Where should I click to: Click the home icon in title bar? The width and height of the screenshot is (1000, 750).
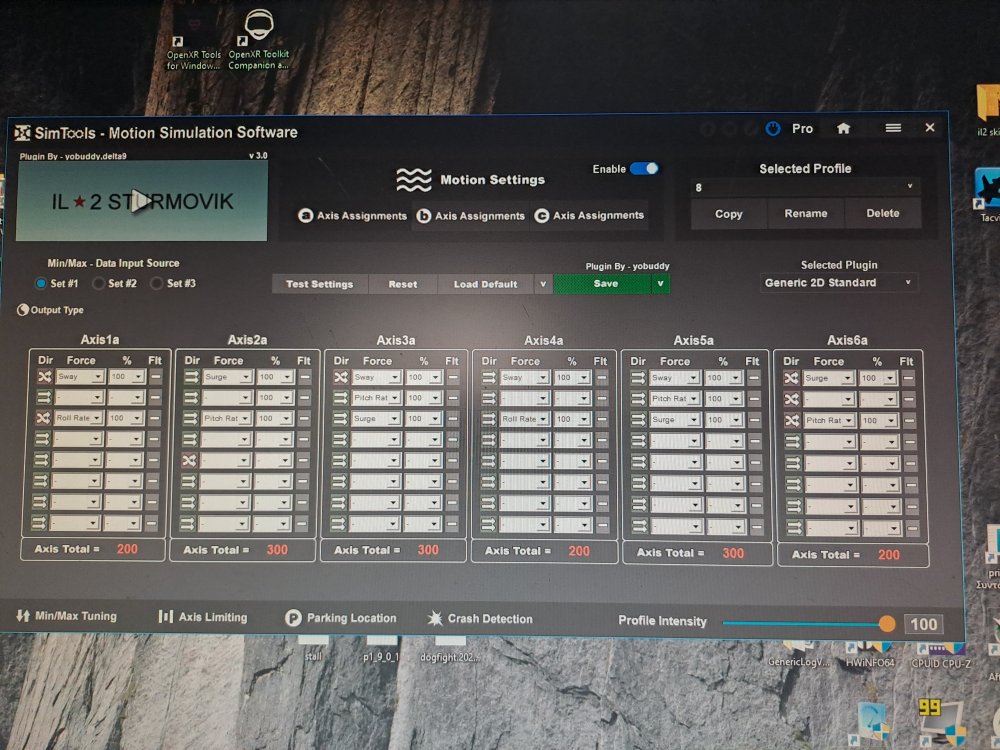[x=843, y=128]
